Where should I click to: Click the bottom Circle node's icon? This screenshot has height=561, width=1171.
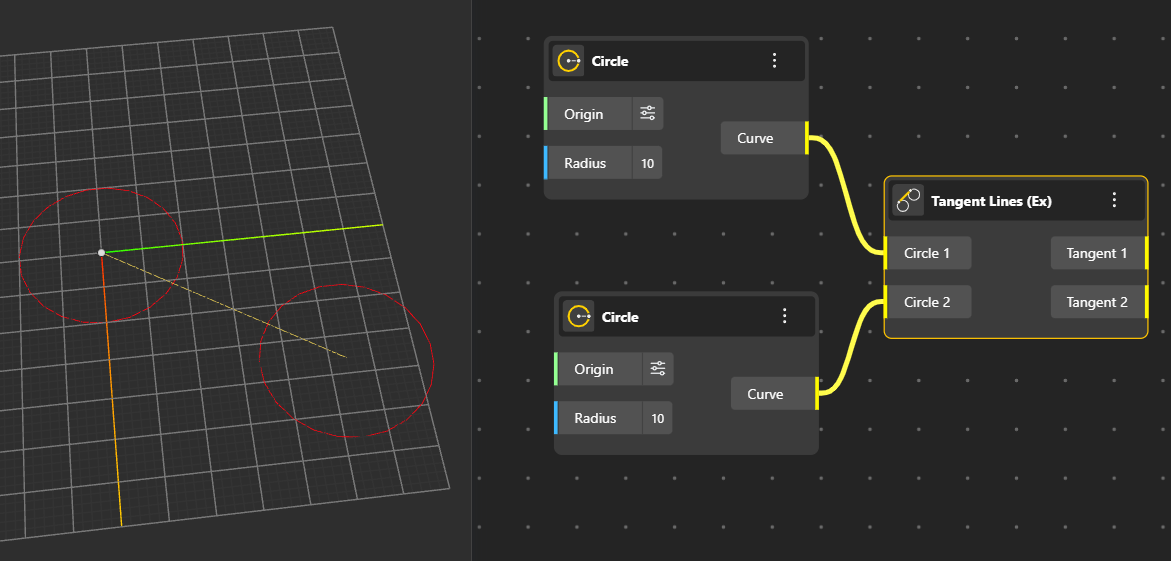(x=580, y=316)
